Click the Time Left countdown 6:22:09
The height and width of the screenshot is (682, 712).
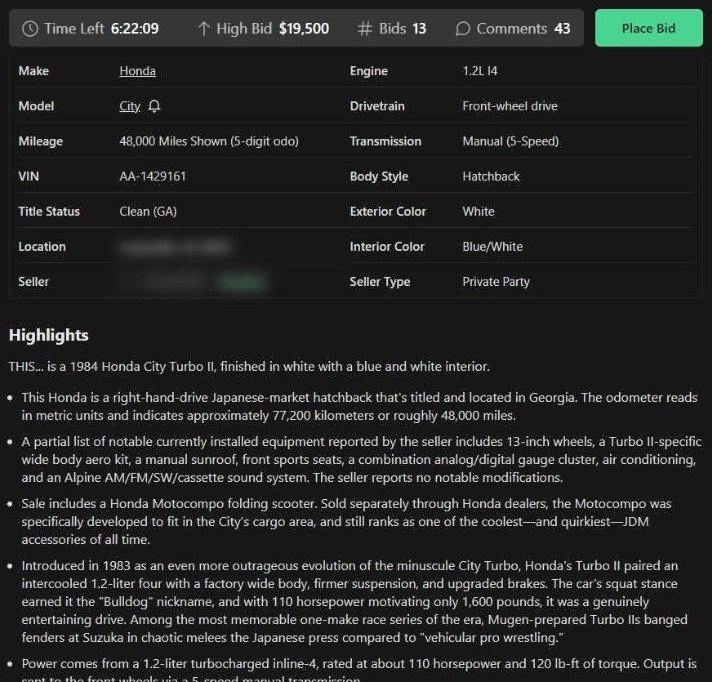pyautogui.click(x=134, y=29)
